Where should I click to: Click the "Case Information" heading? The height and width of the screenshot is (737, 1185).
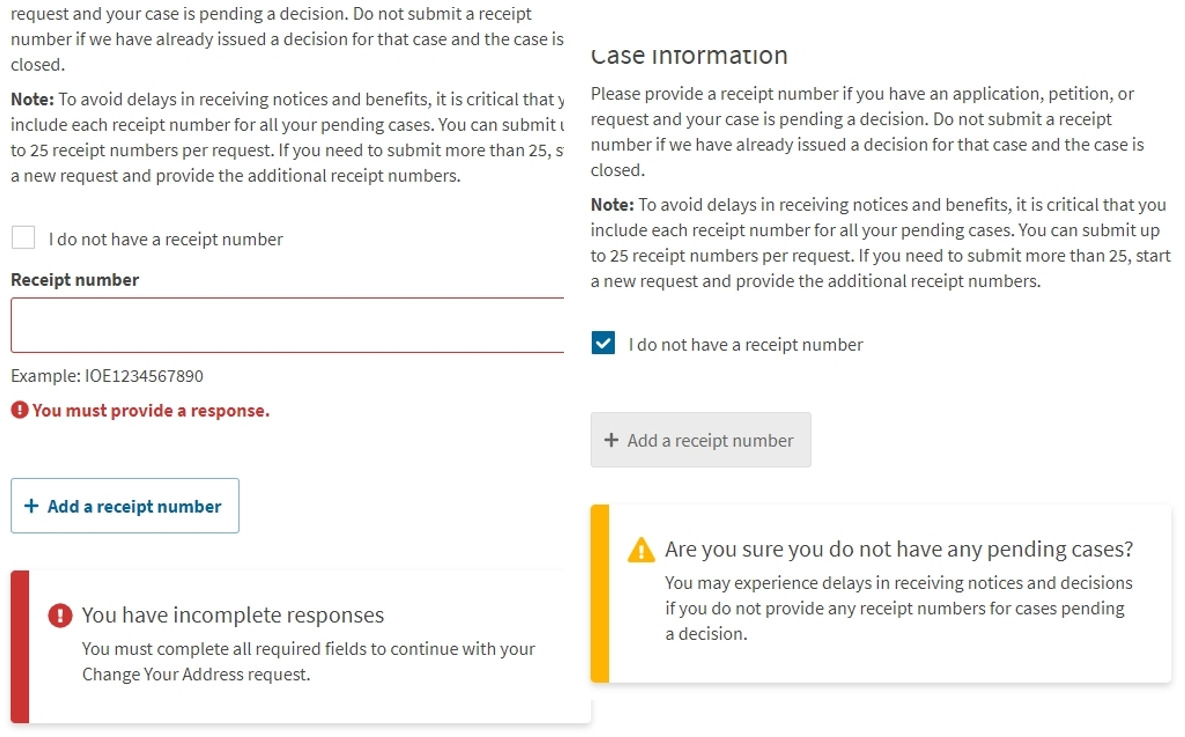point(689,55)
